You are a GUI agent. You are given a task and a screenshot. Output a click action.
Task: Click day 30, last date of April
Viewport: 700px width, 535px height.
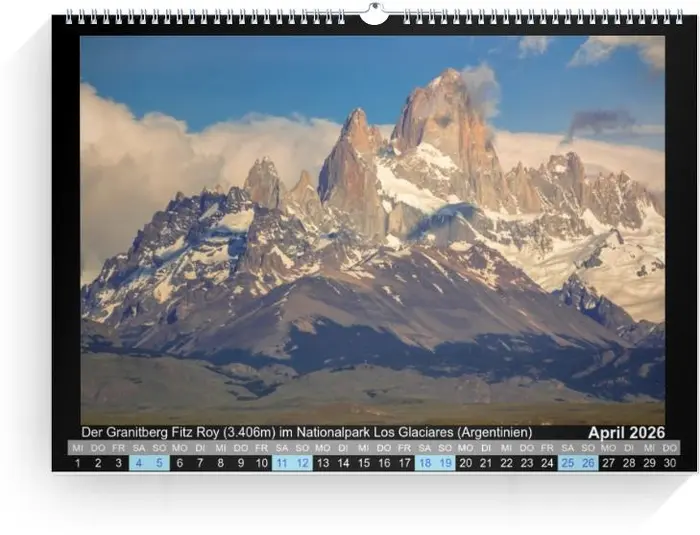pos(670,463)
